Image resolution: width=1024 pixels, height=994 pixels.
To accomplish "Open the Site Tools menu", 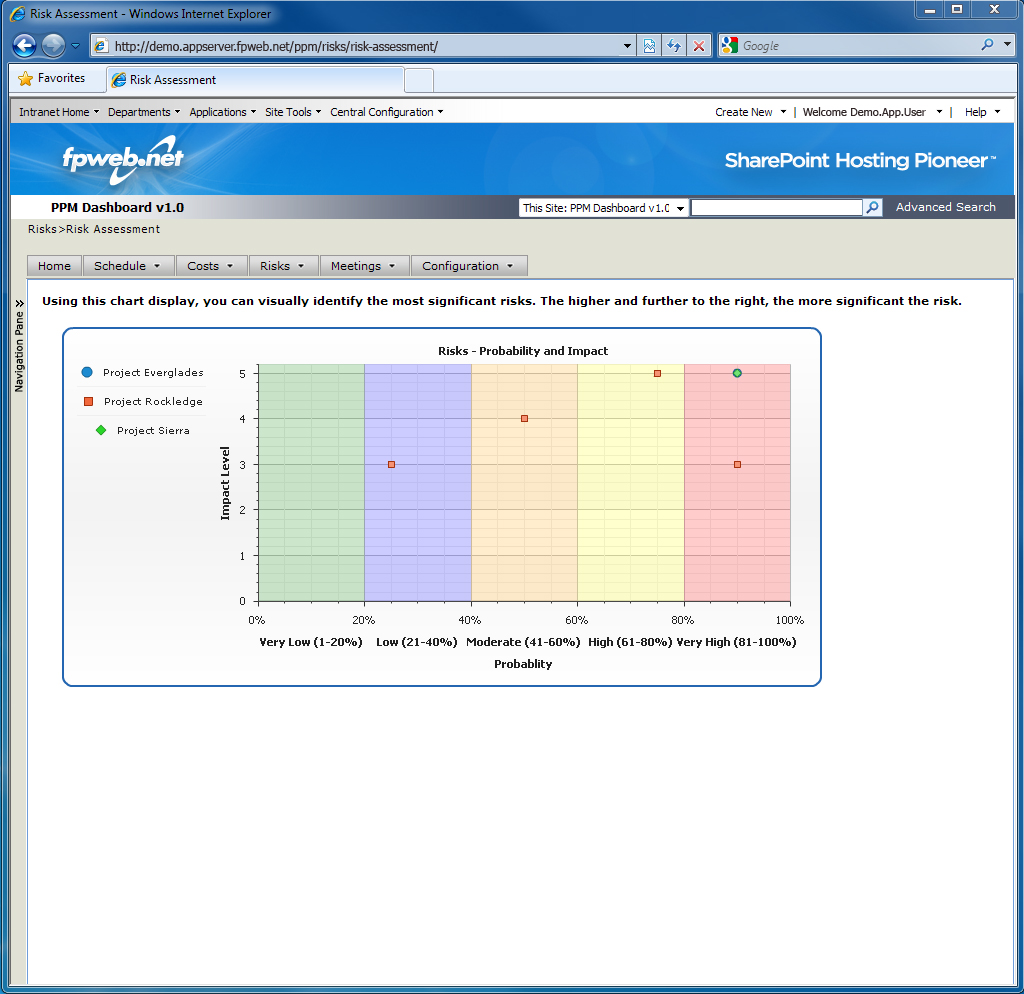I will pos(292,112).
